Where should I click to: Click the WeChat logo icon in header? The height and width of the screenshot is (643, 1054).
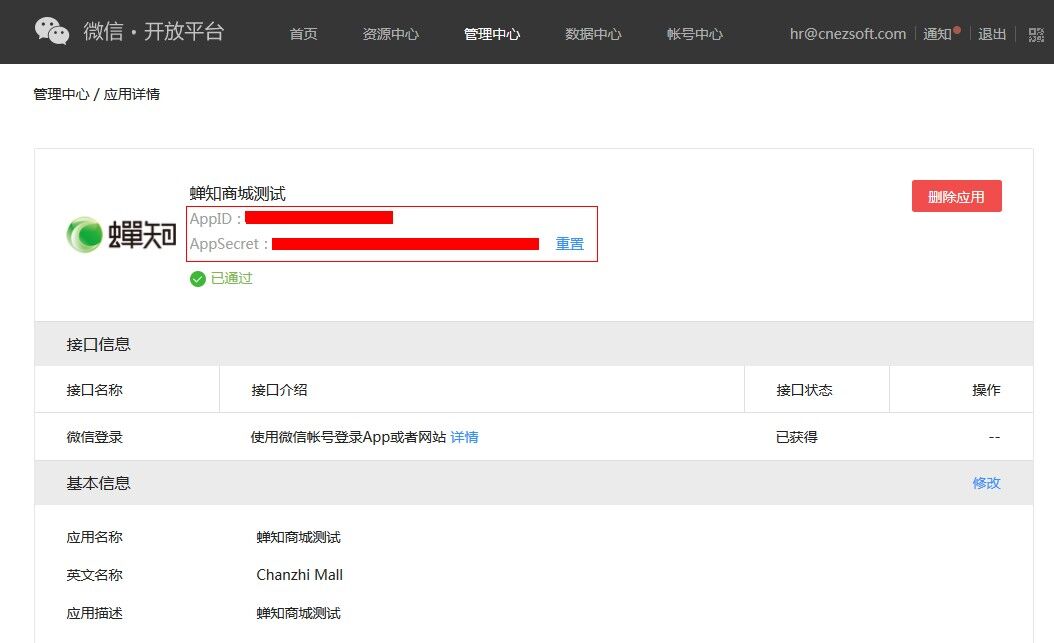click(52, 32)
